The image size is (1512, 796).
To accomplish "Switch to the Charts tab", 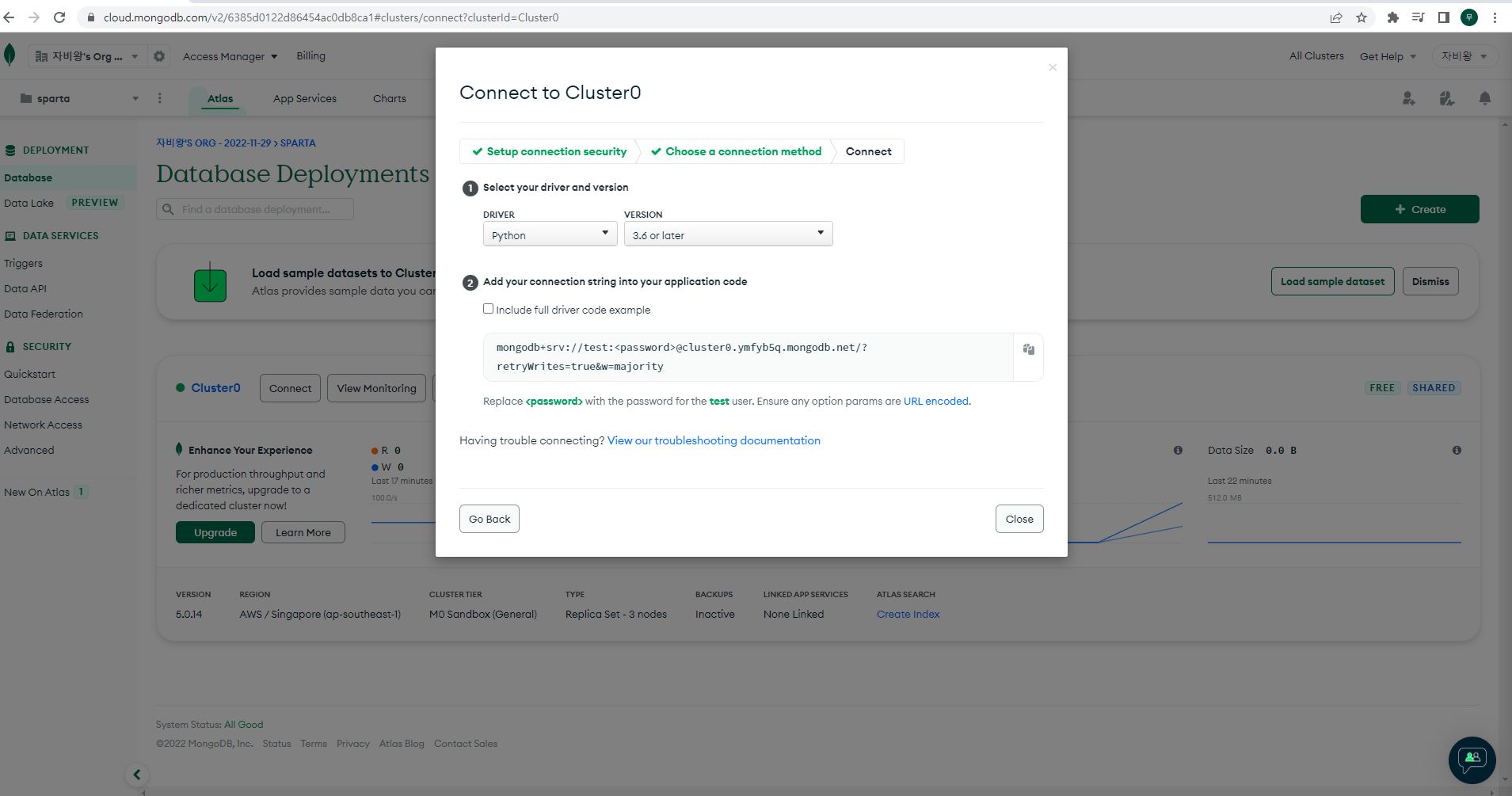I will tap(390, 98).
